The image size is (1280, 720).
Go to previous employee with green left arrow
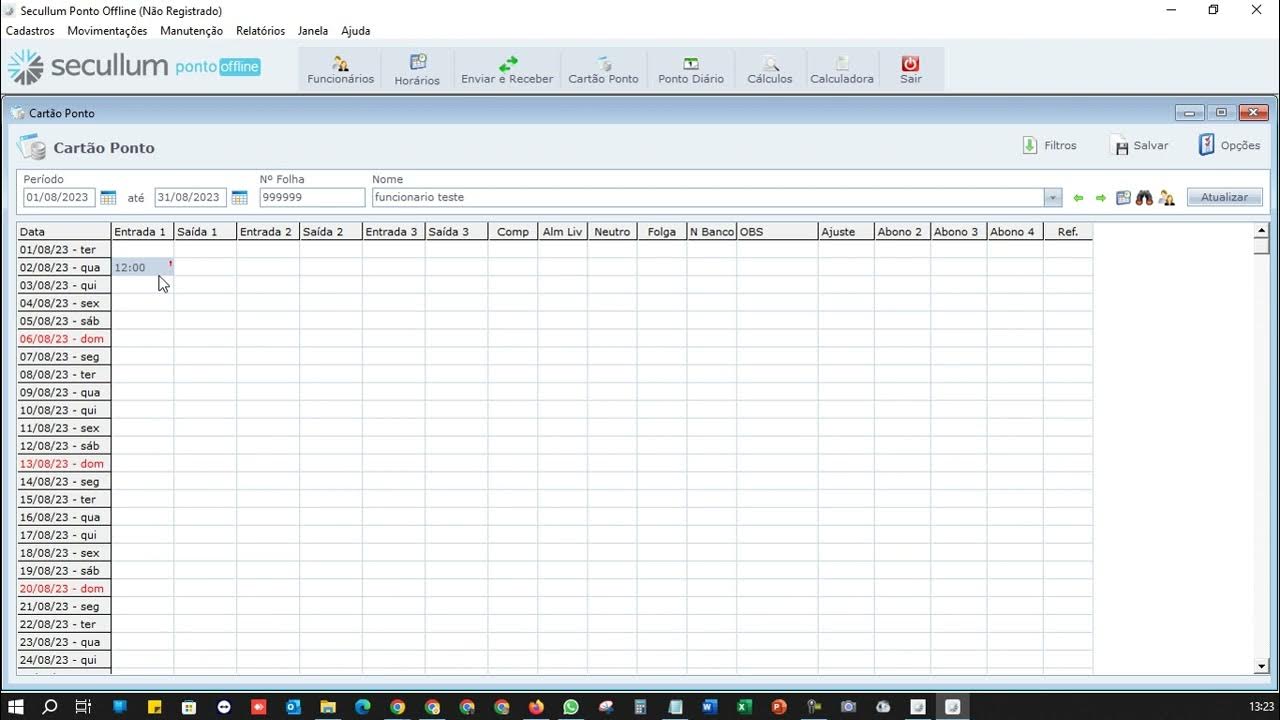click(1078, 198)
